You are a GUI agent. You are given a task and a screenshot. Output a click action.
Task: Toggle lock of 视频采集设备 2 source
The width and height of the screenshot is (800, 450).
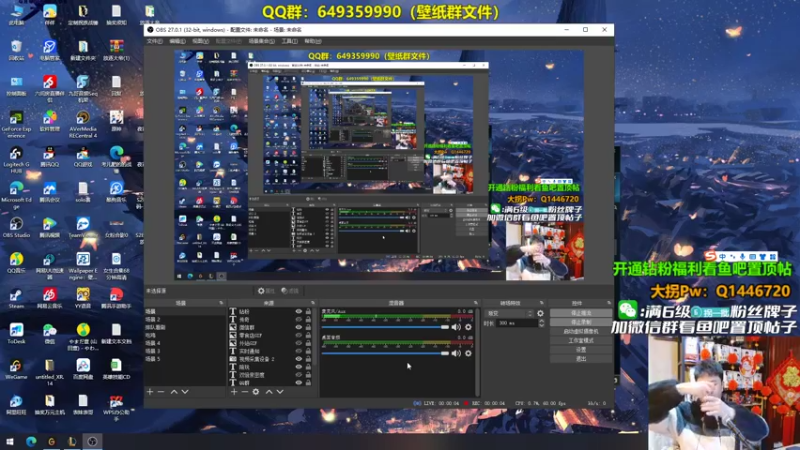coord(308,359)
